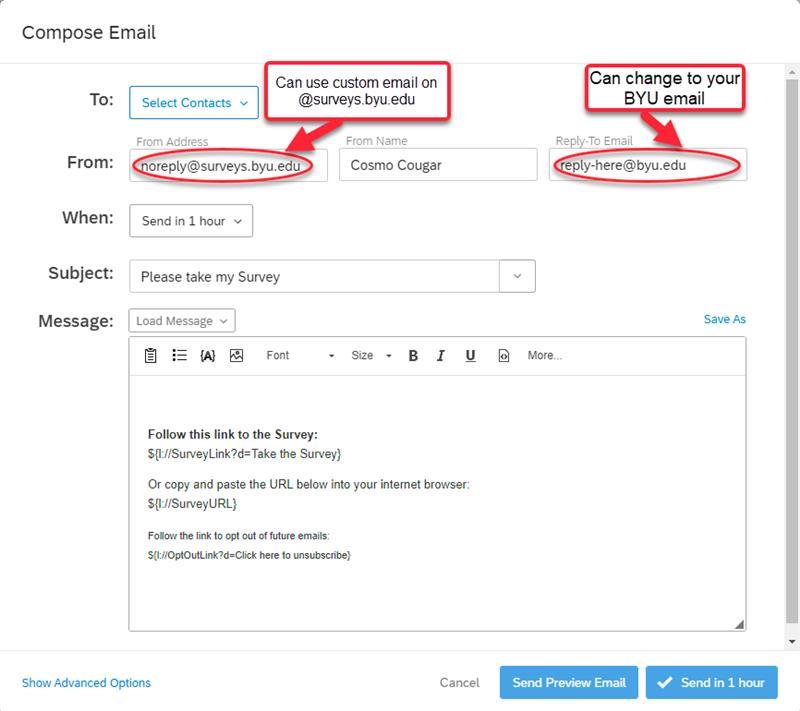Open the Send in 1 hour timing dropdown
The height and width of the screenshot is (711, 800).
pos(191,221)
